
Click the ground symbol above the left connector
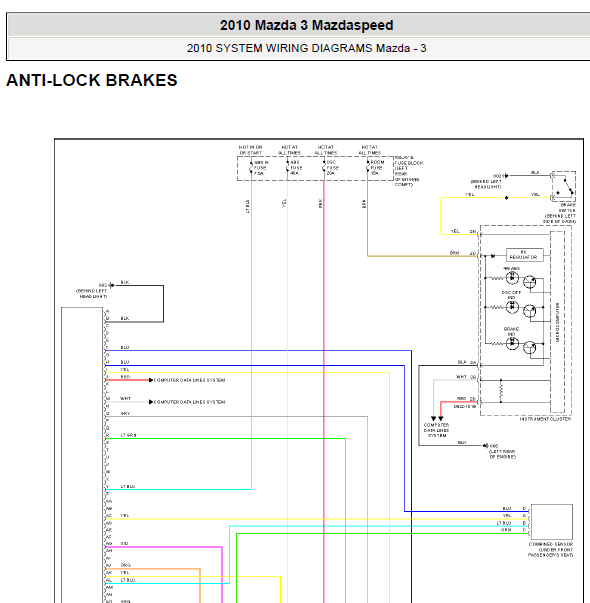pos(112,285)
